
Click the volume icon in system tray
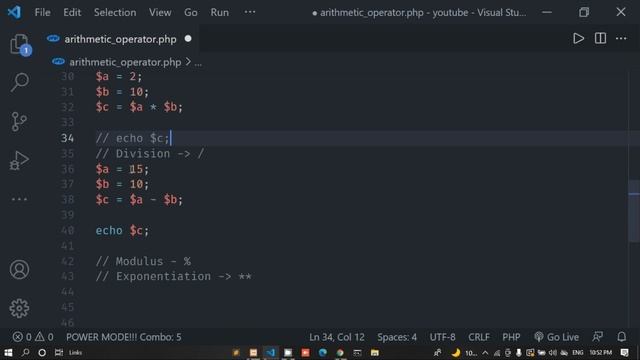pyautogui.click(x=553, y=353)
